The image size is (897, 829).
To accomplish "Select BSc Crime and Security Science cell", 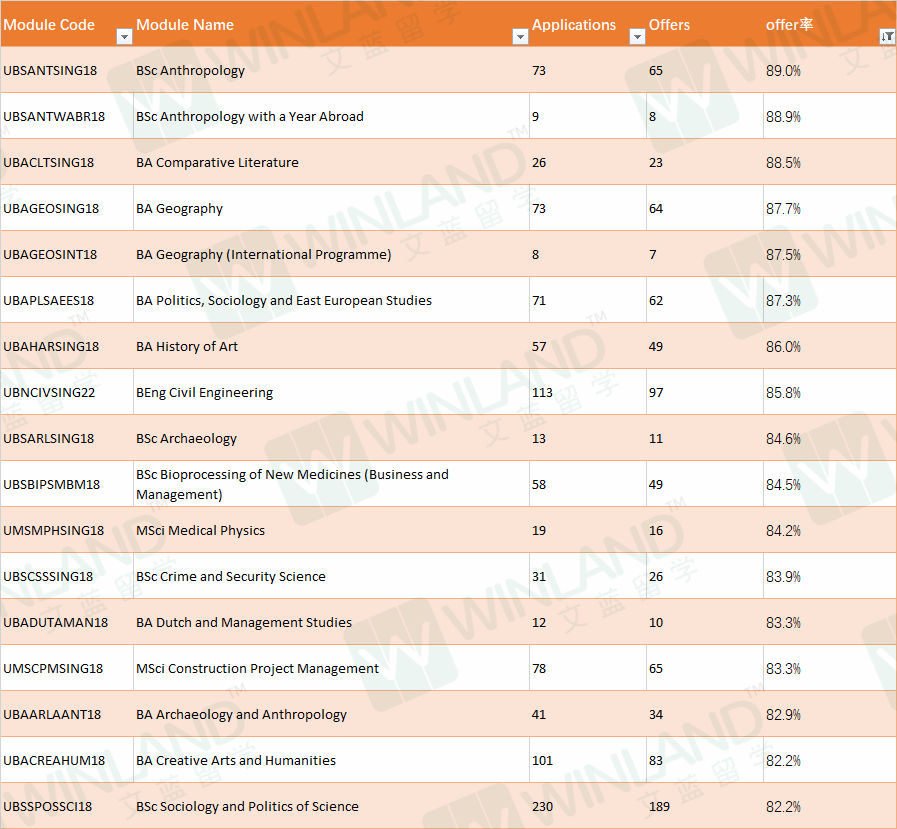I will point(331,576).
